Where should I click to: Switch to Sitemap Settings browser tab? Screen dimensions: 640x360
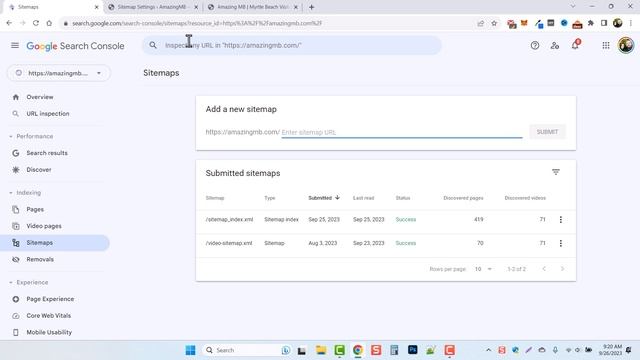(153, 7)
